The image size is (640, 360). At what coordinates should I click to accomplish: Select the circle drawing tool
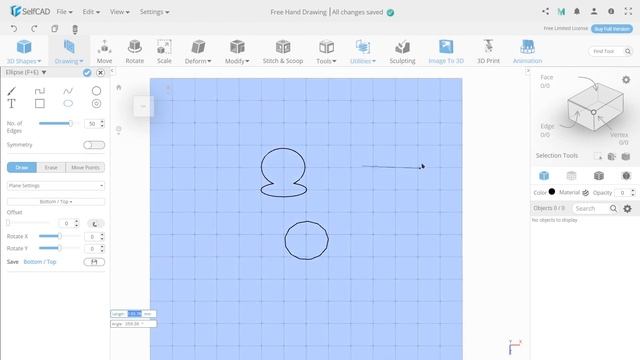[96, 91]
